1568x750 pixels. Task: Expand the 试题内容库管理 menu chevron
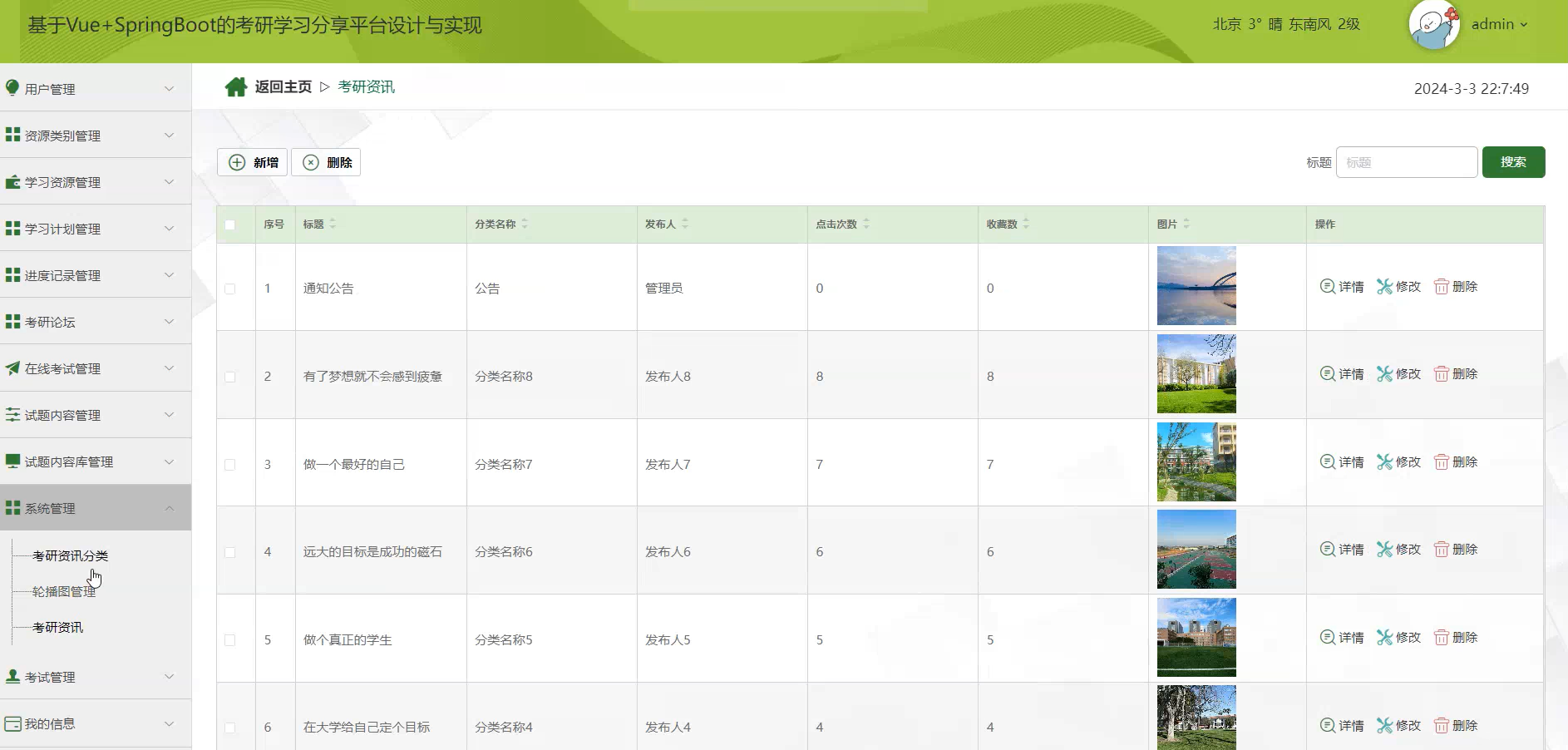169,461
